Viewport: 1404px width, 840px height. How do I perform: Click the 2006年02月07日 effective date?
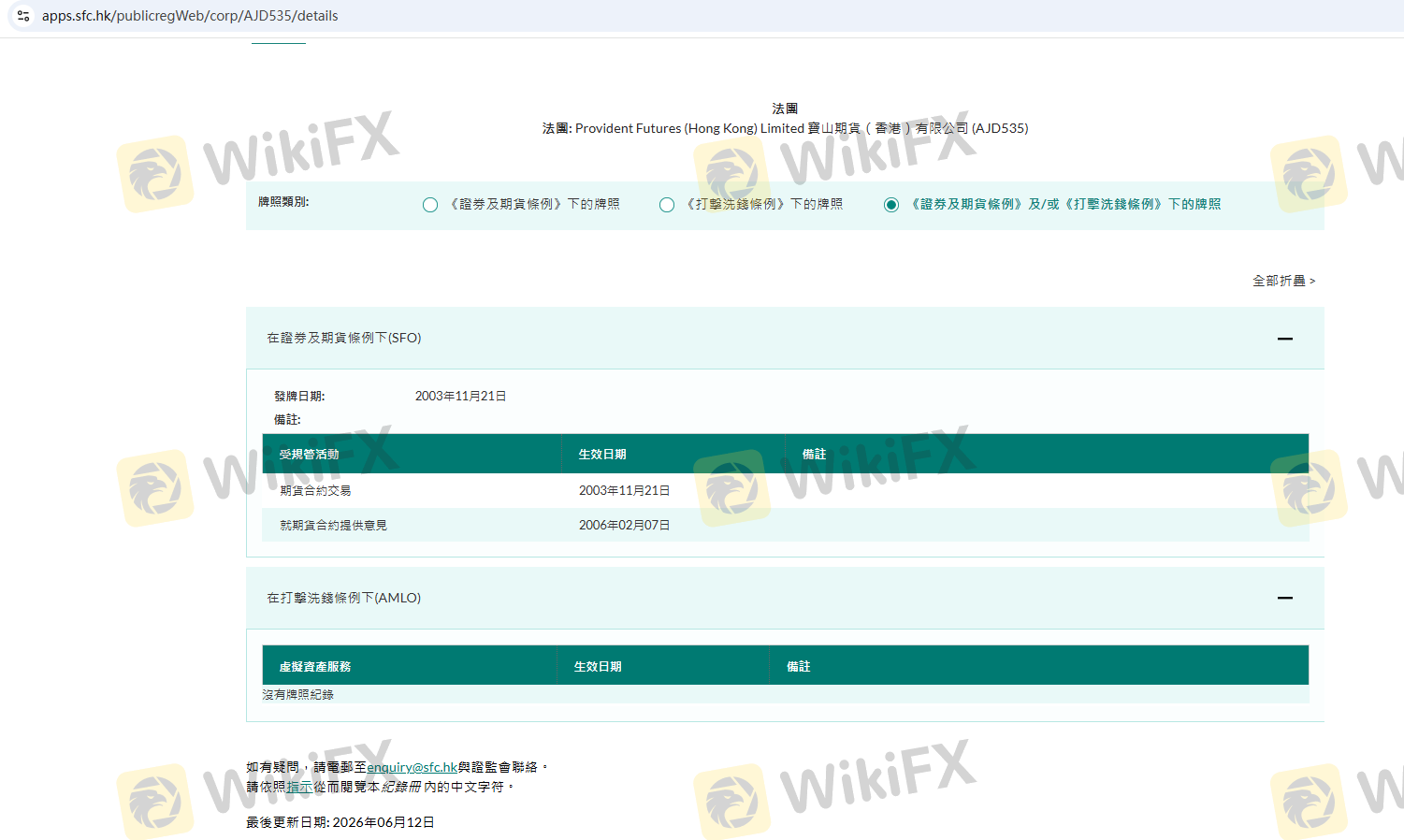pos(624,525)
